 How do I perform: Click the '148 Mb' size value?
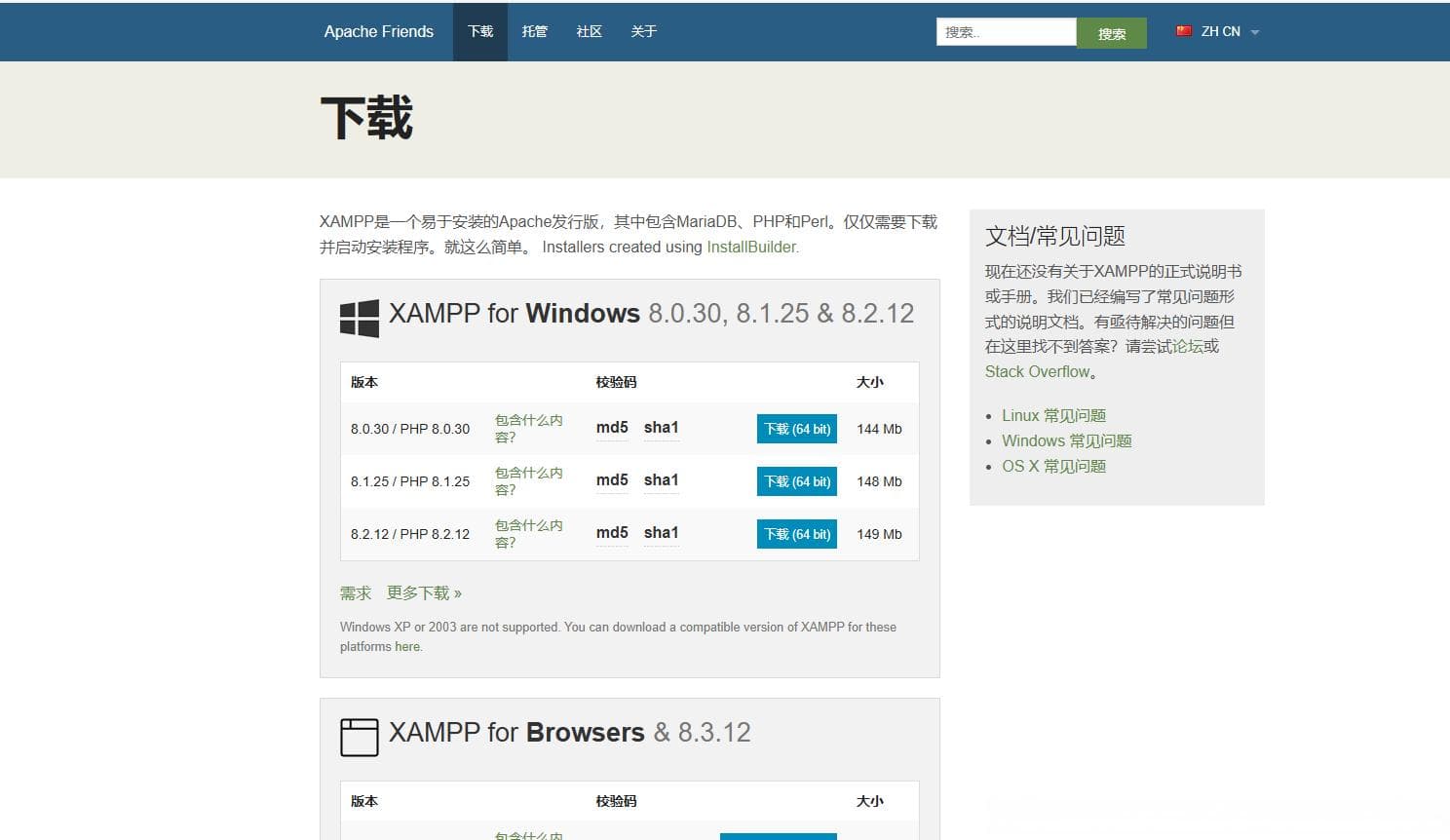[879, 481]
